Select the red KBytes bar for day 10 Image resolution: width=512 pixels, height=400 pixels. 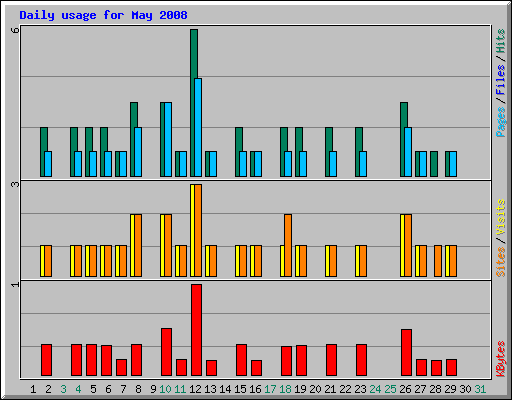(x=166, y=352)
